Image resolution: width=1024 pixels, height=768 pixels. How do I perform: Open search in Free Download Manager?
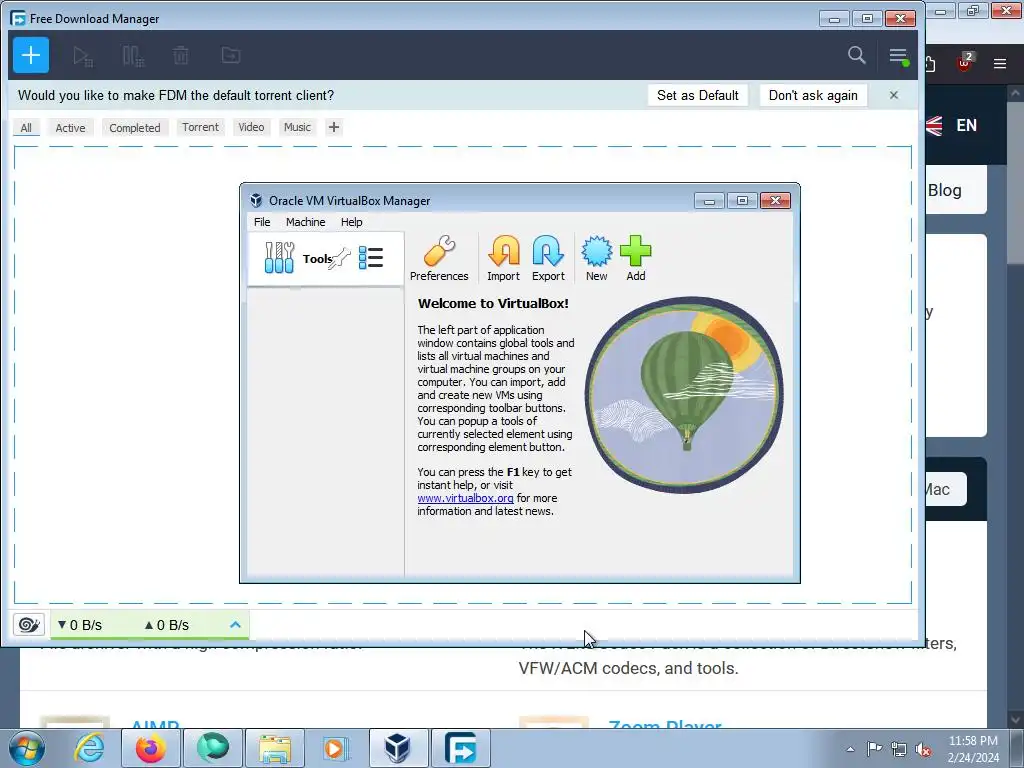point(856,56)
